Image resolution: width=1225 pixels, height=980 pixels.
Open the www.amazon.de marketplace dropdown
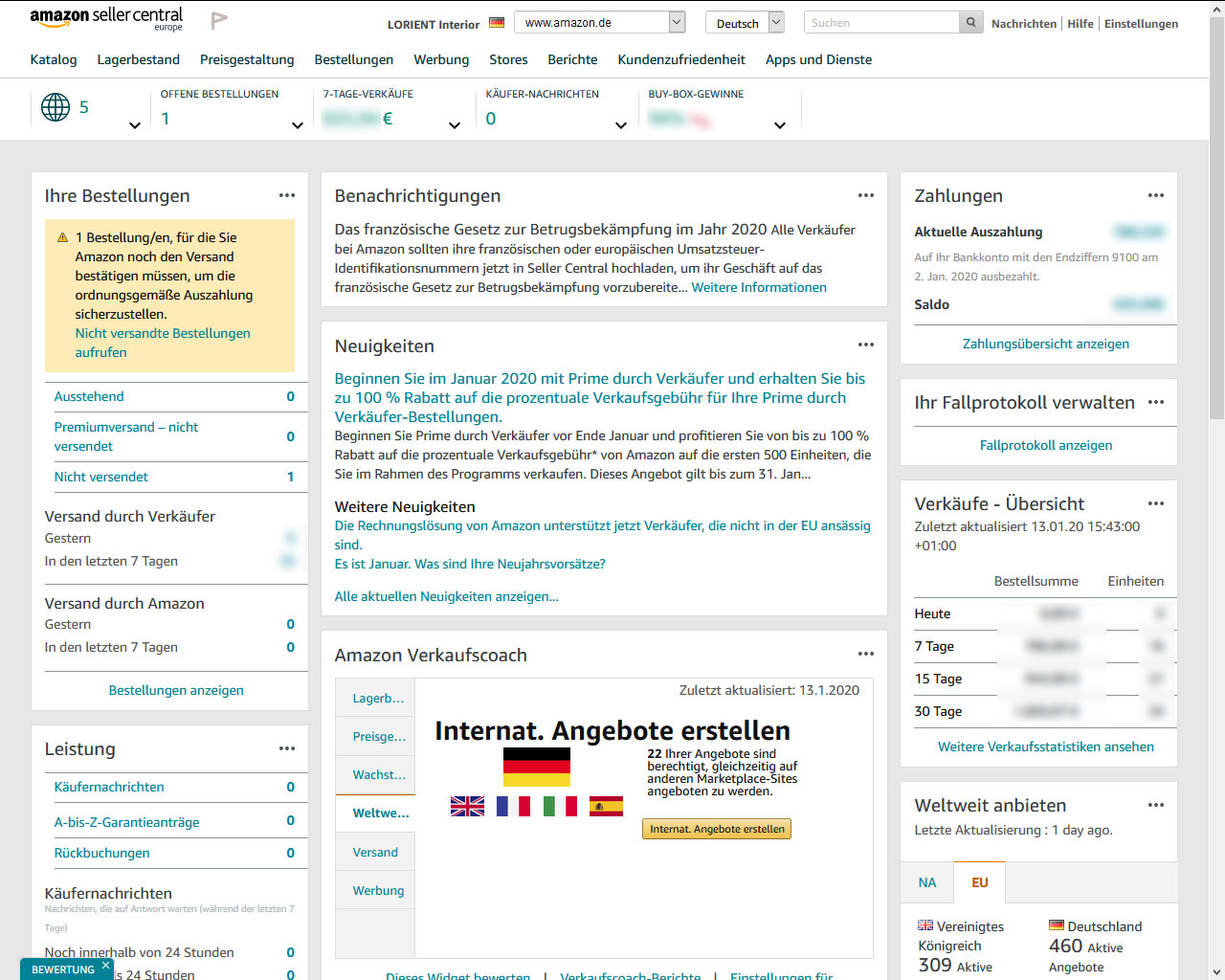coord(599,22)
